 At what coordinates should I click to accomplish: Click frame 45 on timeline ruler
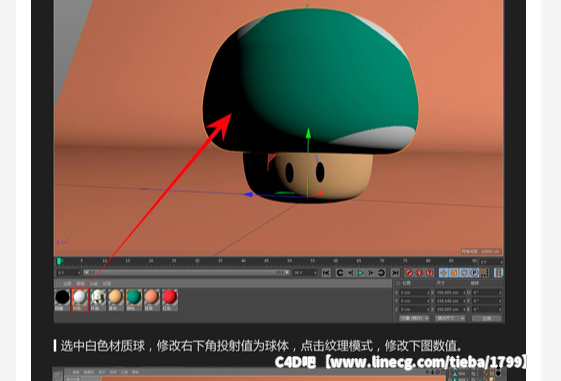click(267, 262)
